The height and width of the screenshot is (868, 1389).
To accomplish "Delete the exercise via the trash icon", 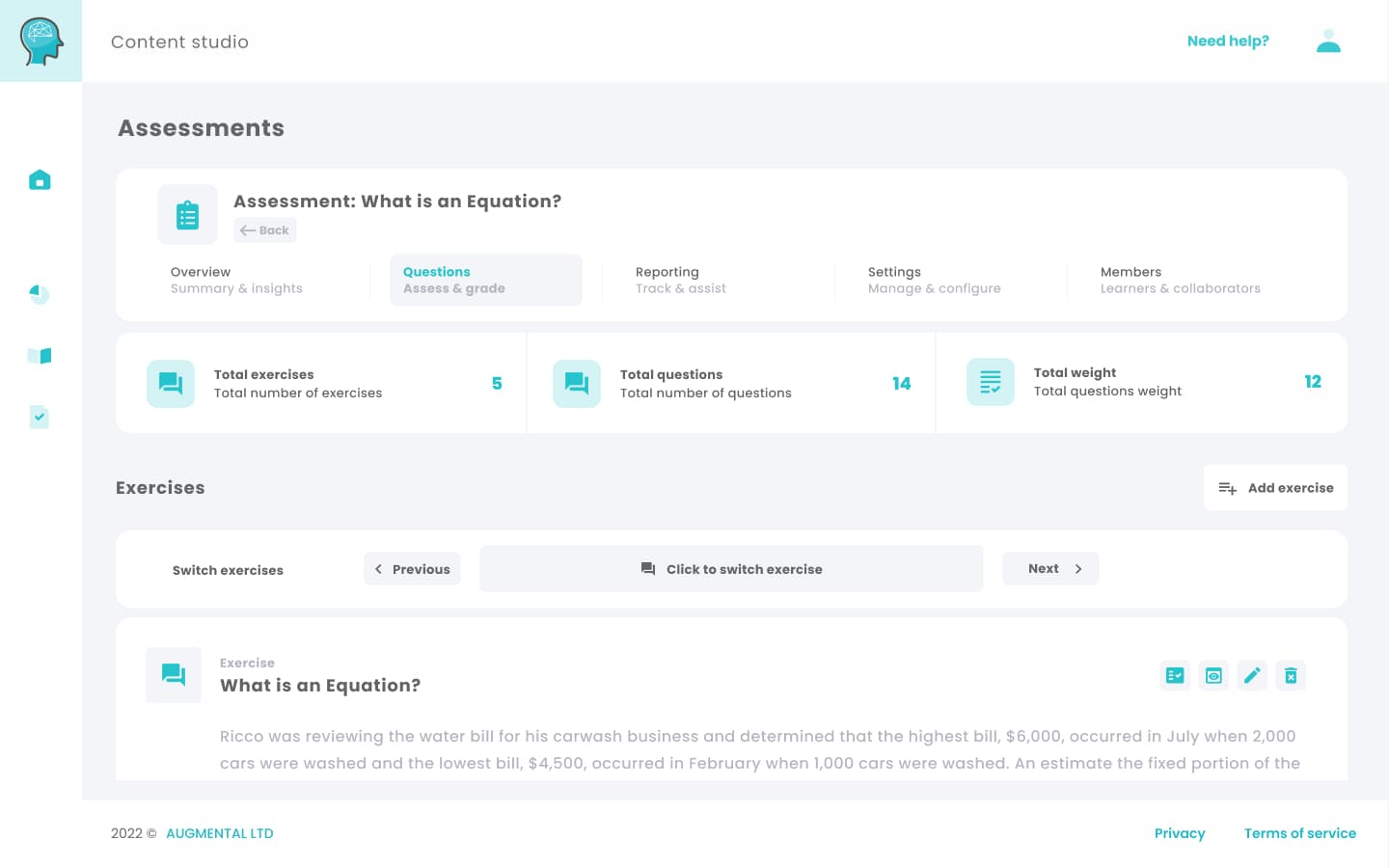I will pyautogui.click(x=1291, y=675).
